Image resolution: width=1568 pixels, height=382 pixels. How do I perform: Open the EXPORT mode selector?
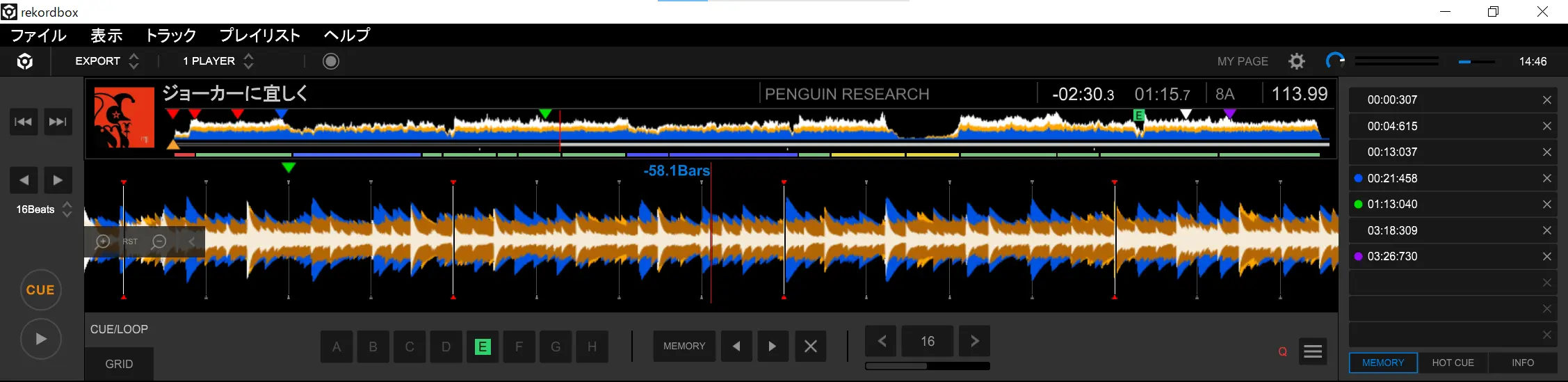point(107,61)
